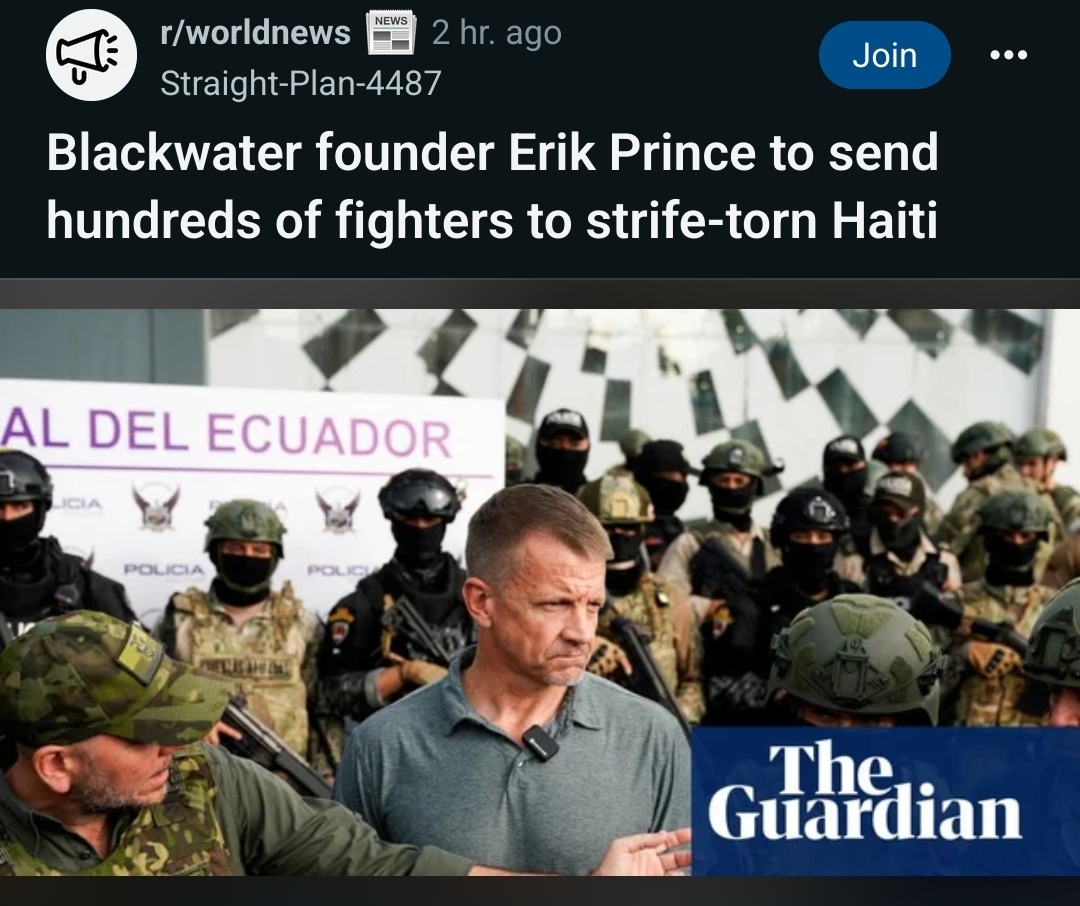Click the '2 hr. ago' timestamp

[497, 32]
